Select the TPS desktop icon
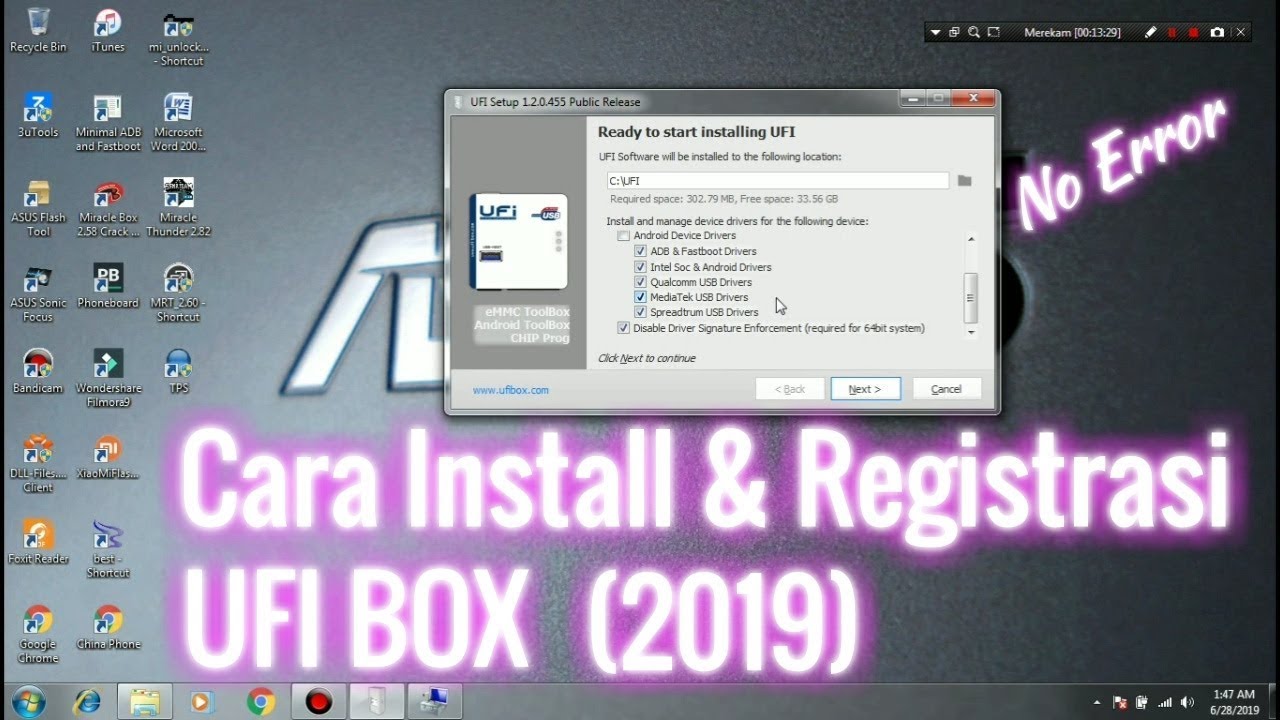The width and height of the screenshot is (1280, 720). click(178, 371)
